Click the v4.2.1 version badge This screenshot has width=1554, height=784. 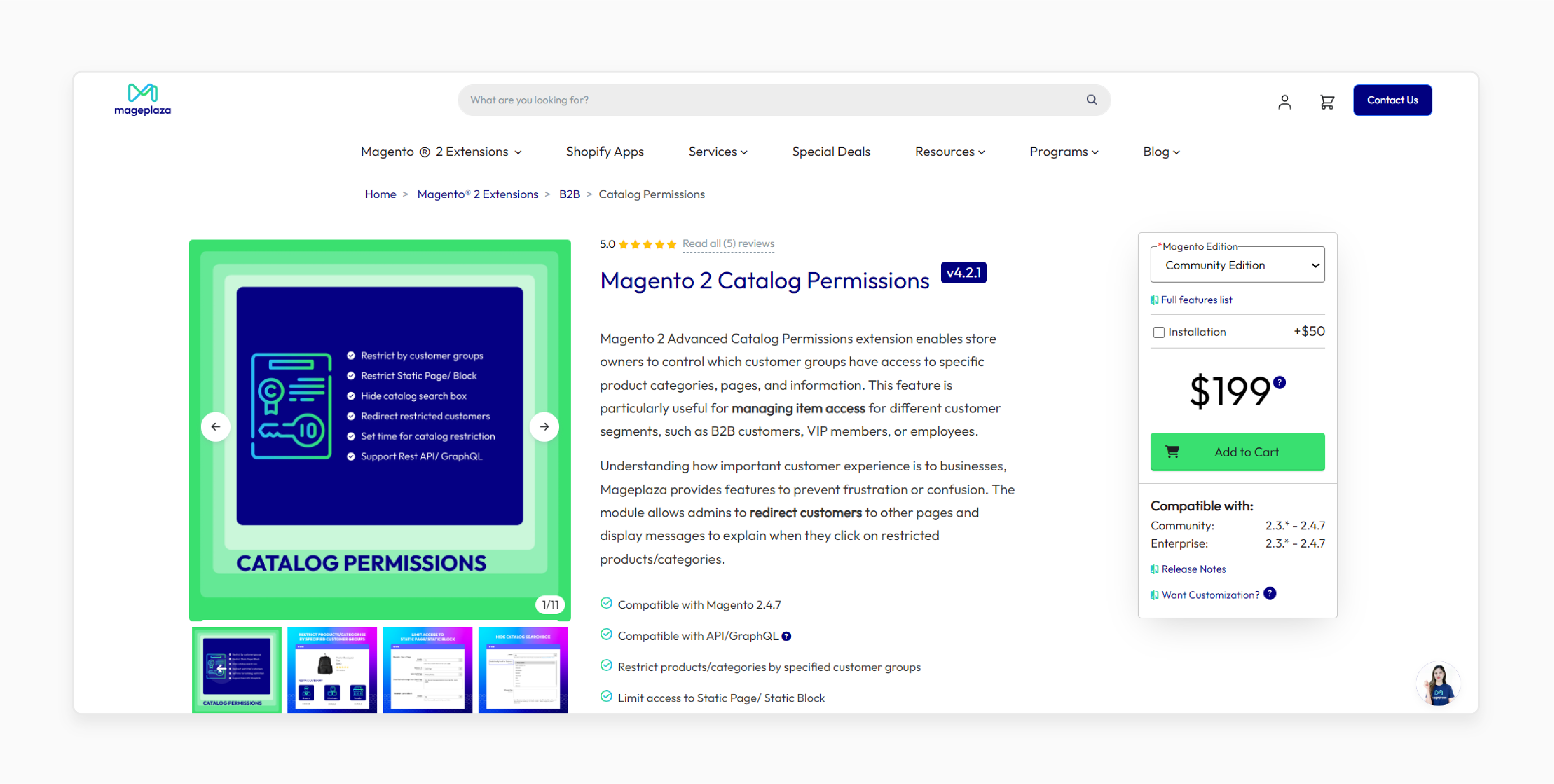tap(964, 273)
